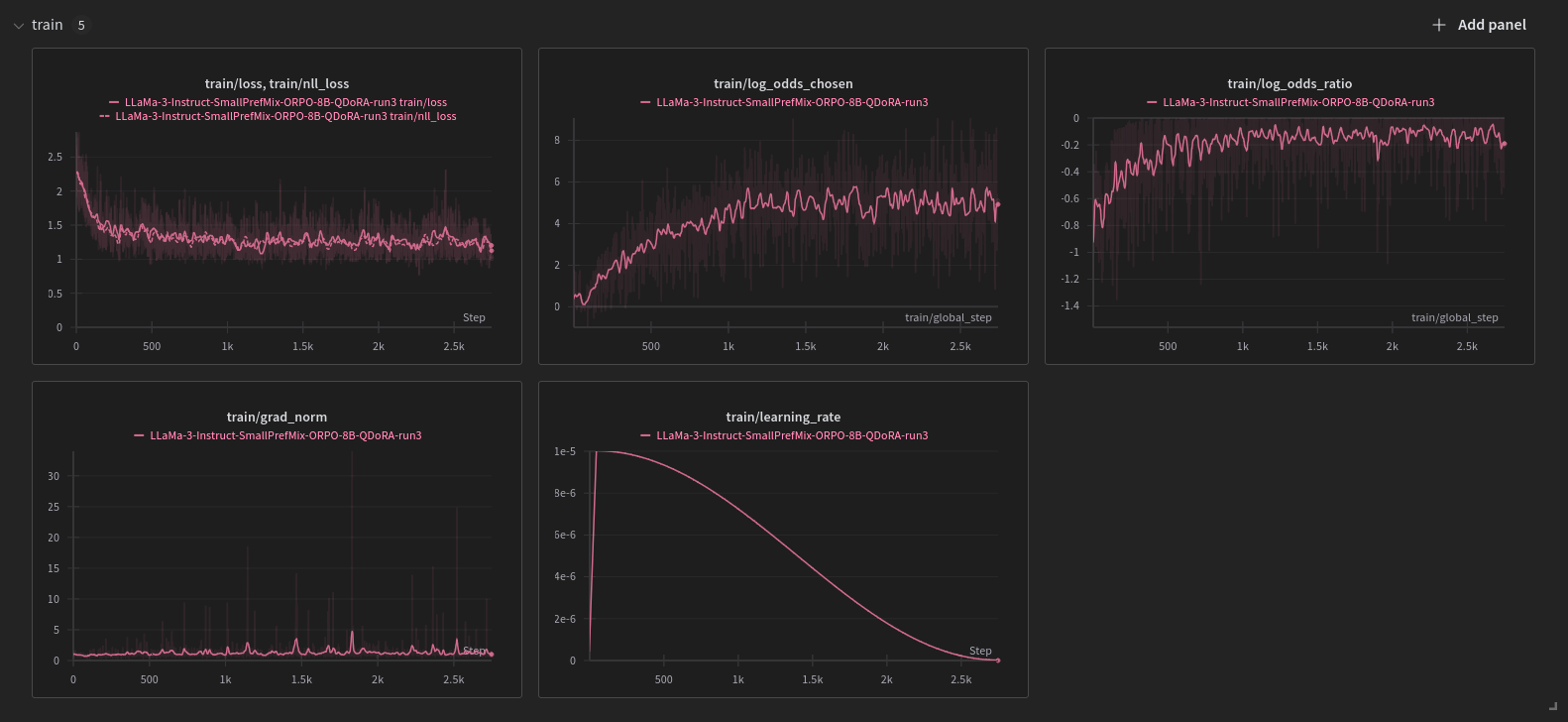Click the train/log_odds_chosen chart title
Viewport: 1568px width, 722px height.
[783, 83]
